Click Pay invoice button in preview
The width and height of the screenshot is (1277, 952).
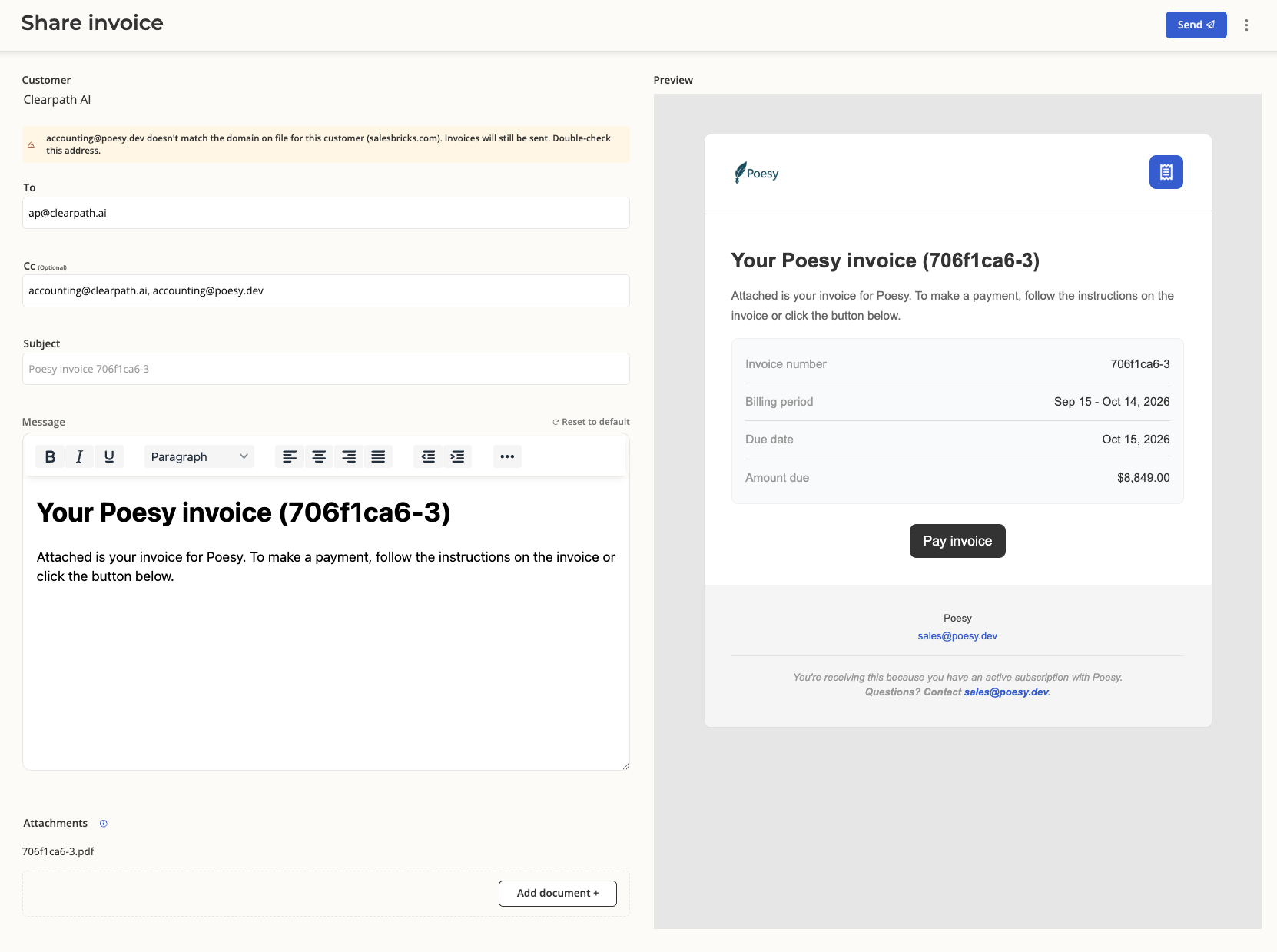(x=957, y=541)
